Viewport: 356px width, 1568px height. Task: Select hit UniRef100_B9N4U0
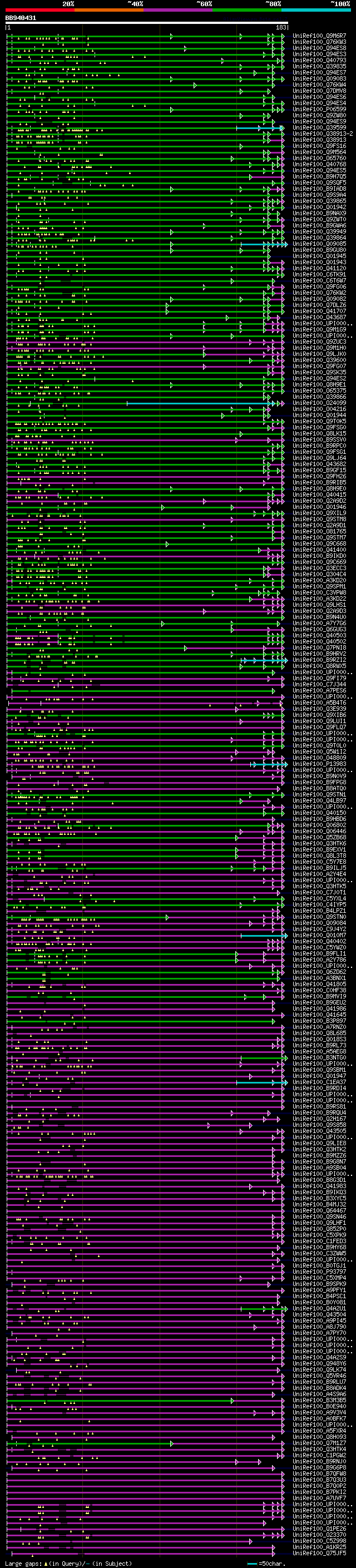[319, 617]
